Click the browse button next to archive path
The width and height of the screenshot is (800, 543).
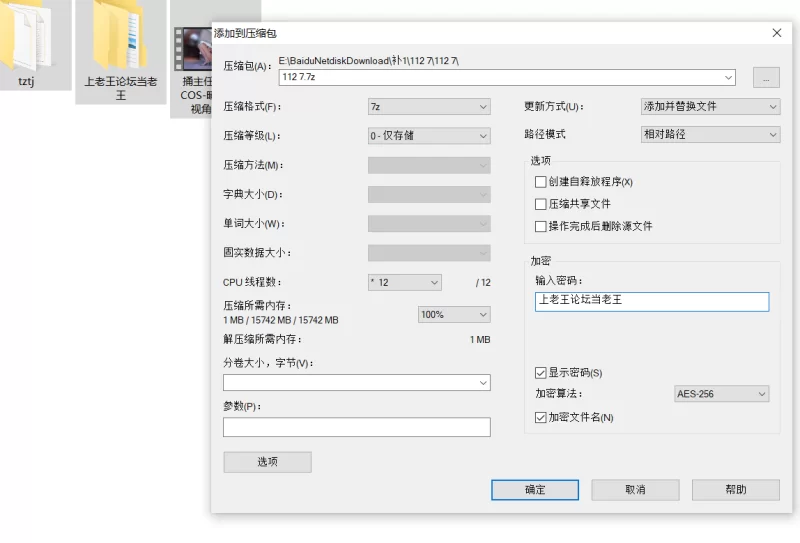(x=765, y=77)
